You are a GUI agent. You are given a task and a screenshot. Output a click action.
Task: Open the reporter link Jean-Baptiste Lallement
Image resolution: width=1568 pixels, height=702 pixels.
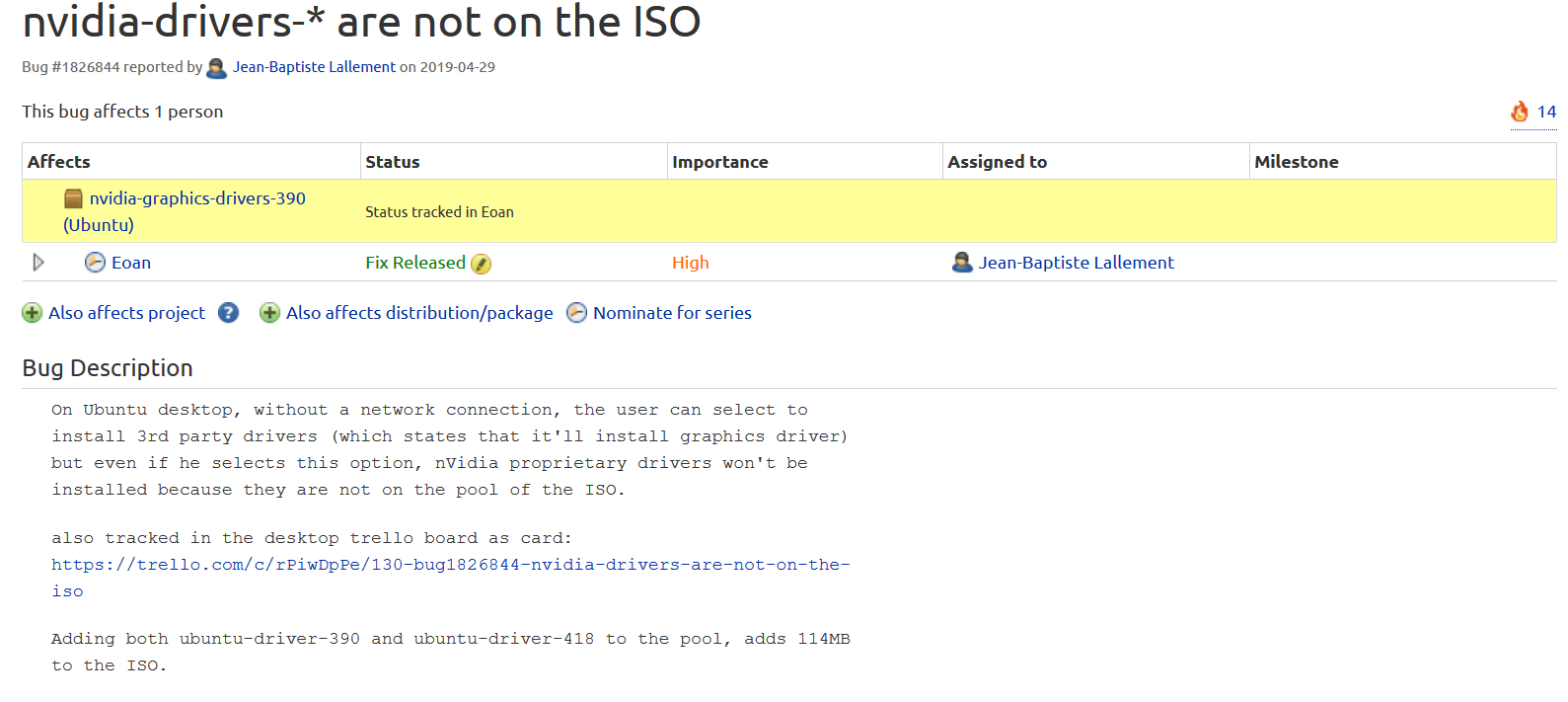click(x=314, y=67)
